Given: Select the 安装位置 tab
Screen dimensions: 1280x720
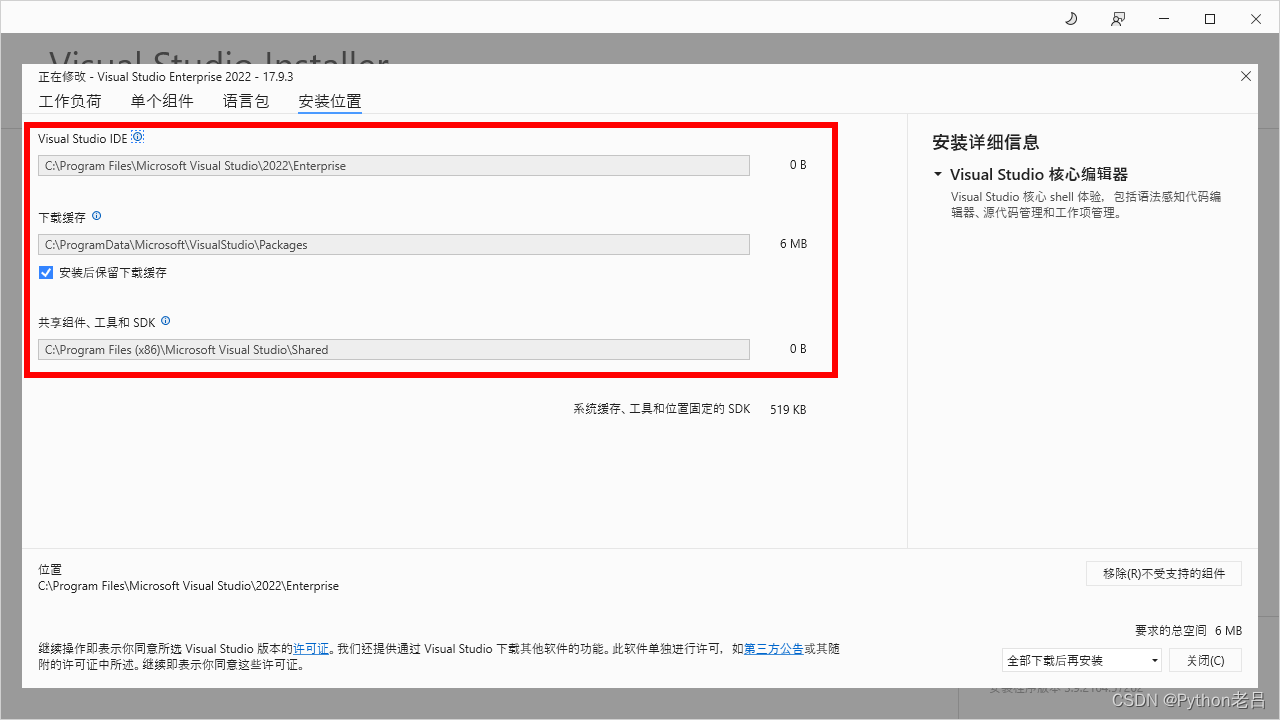Looking at the screenshot, I should tap(330, 101).
